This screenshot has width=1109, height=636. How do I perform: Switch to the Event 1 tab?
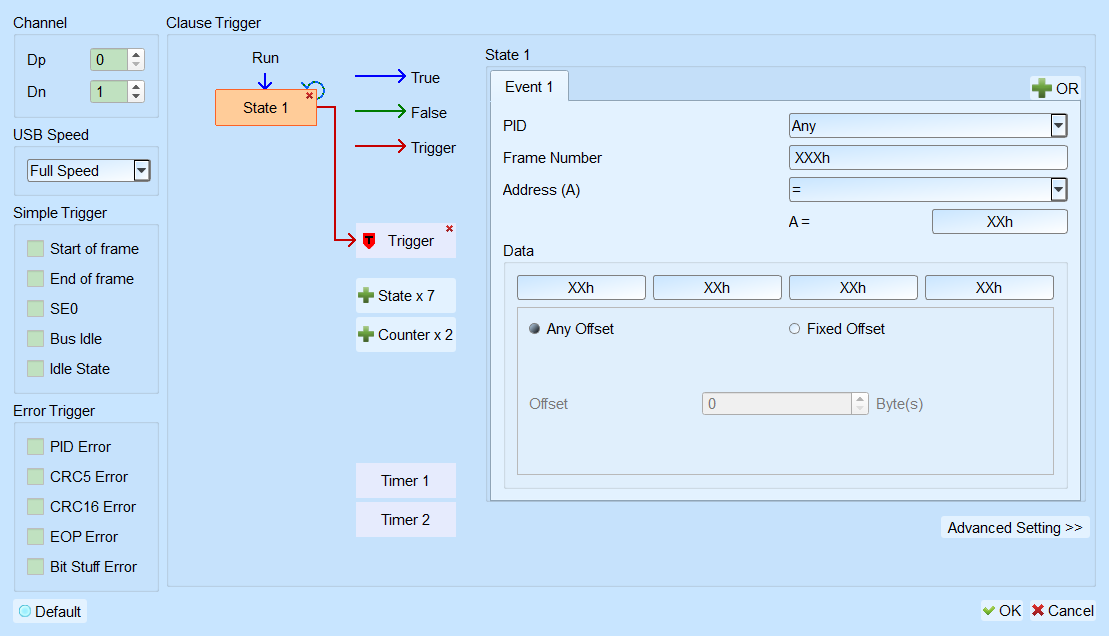pos(529,86)
